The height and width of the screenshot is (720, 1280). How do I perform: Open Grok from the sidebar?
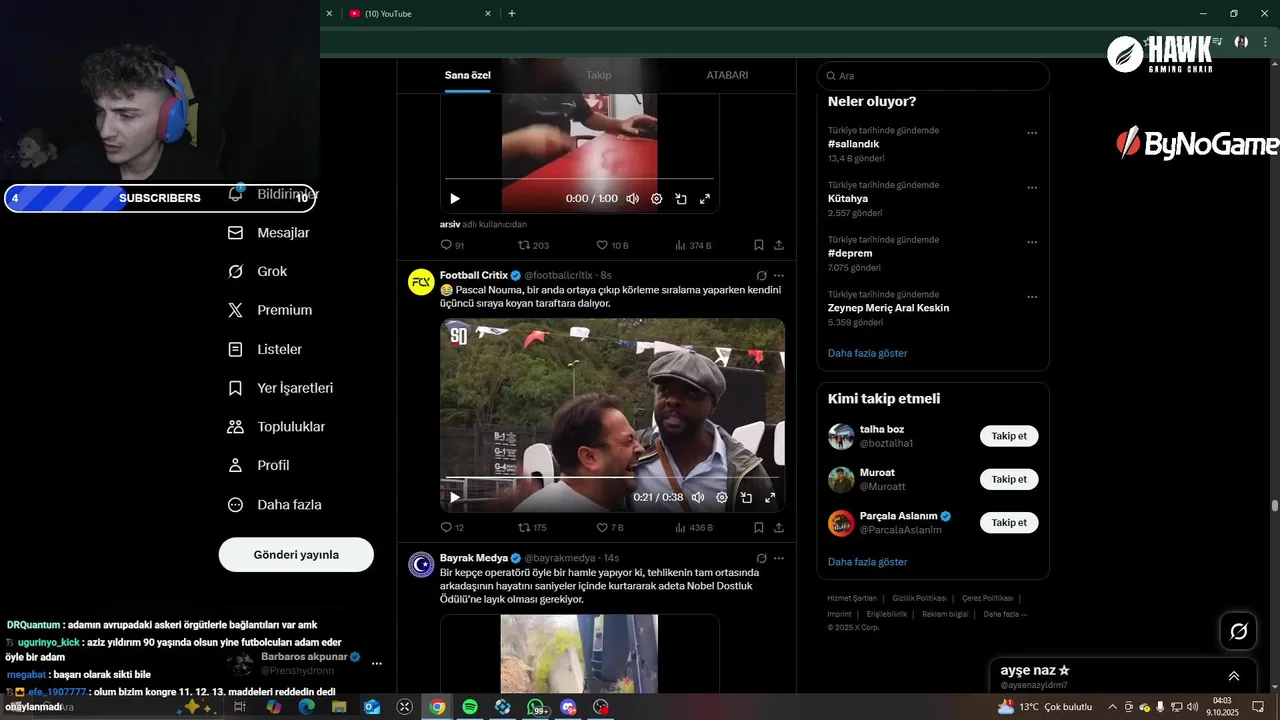click(258, 271)
